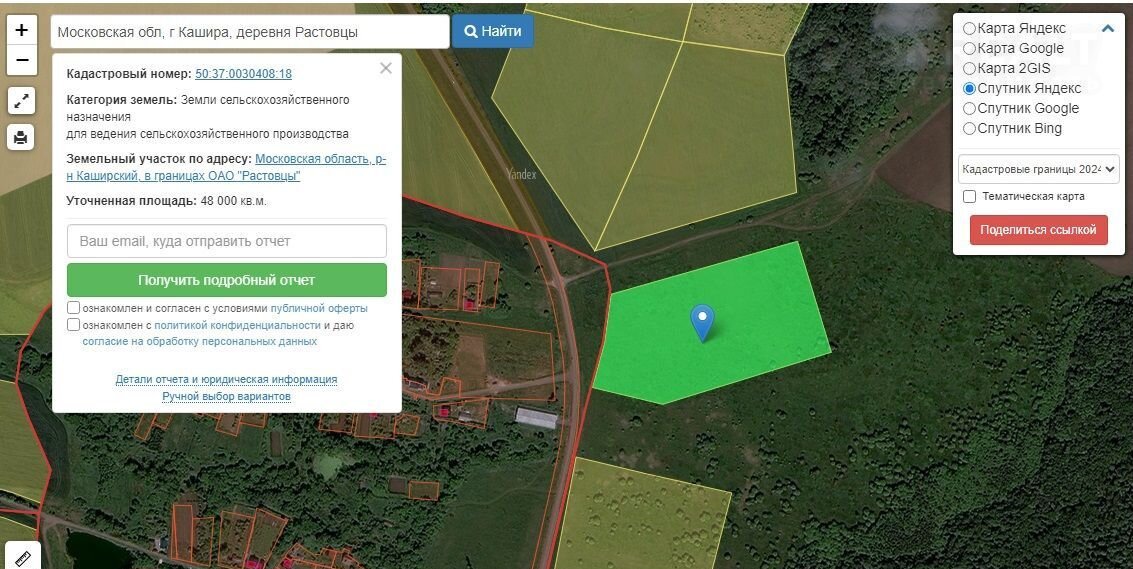Switch to Спутник Google layer
Image resolution: width=1133 pixels, height=569 pixels.
coord(969,108)
